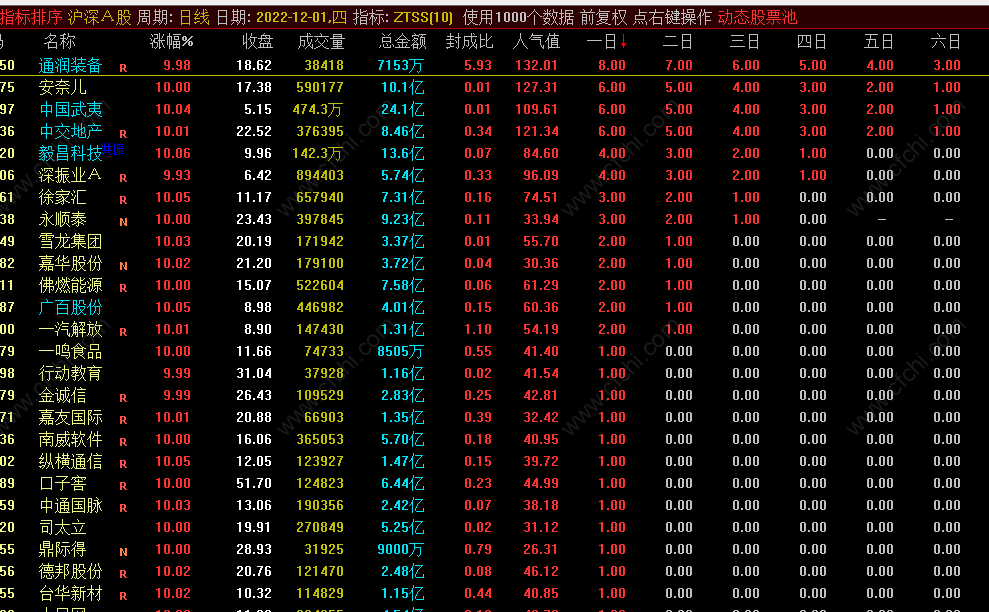This screenshot has width=989, height=612.
Task: Select stock 佛燃能源
Action: pos(70,285)
